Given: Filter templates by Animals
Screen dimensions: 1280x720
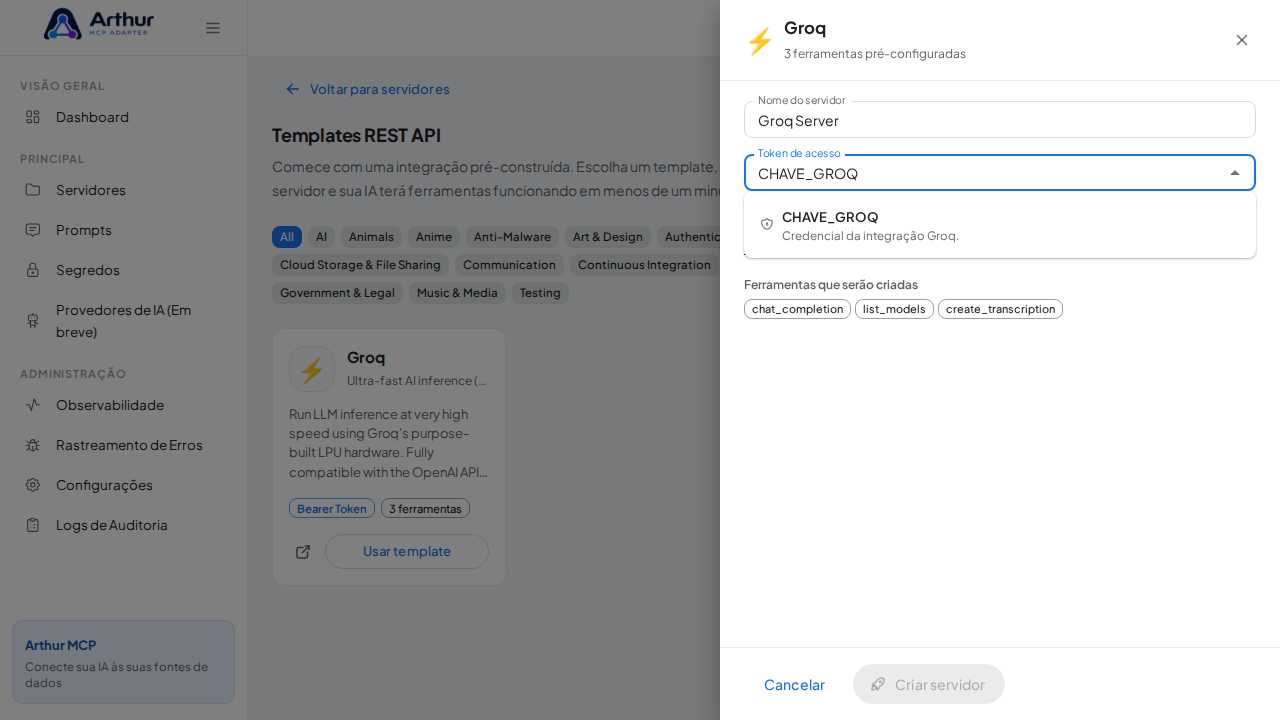Looking at the screenshot, I should (x=371, y=237).
